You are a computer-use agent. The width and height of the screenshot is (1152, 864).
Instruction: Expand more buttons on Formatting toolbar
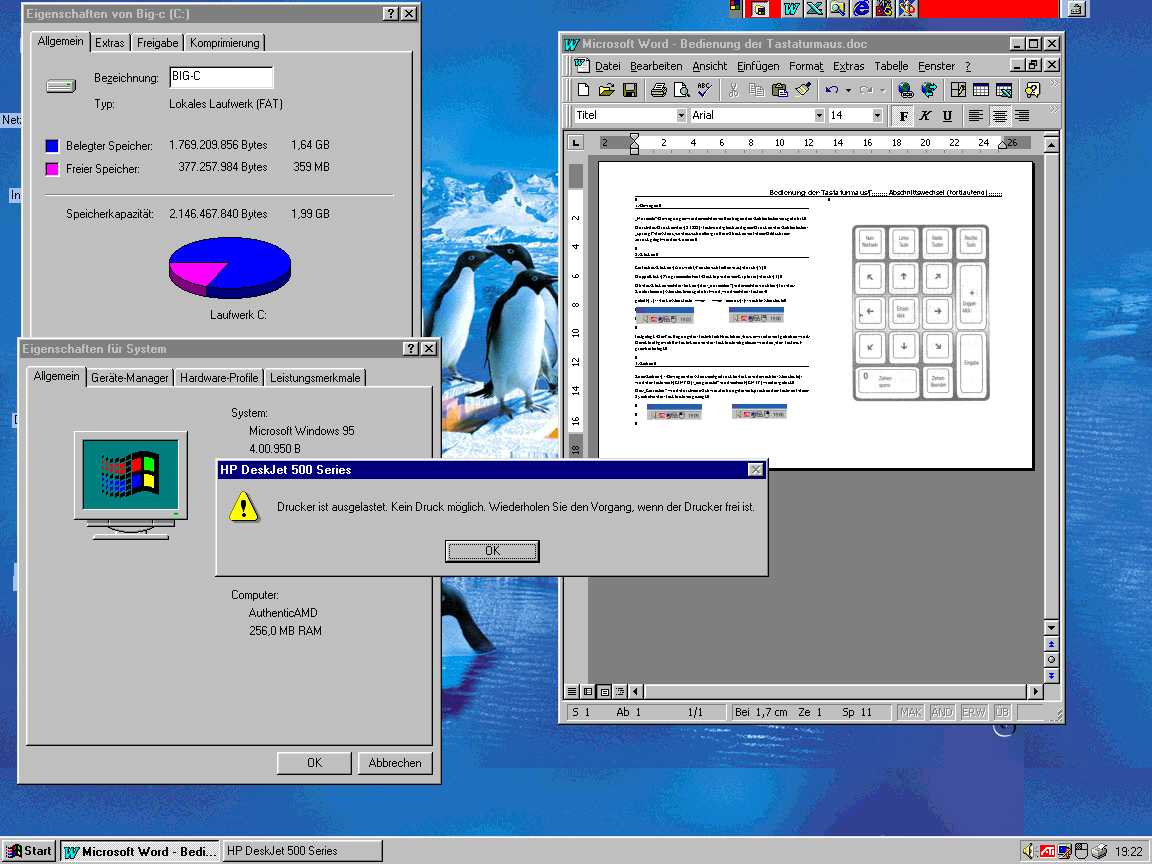tap(1054, 110)
